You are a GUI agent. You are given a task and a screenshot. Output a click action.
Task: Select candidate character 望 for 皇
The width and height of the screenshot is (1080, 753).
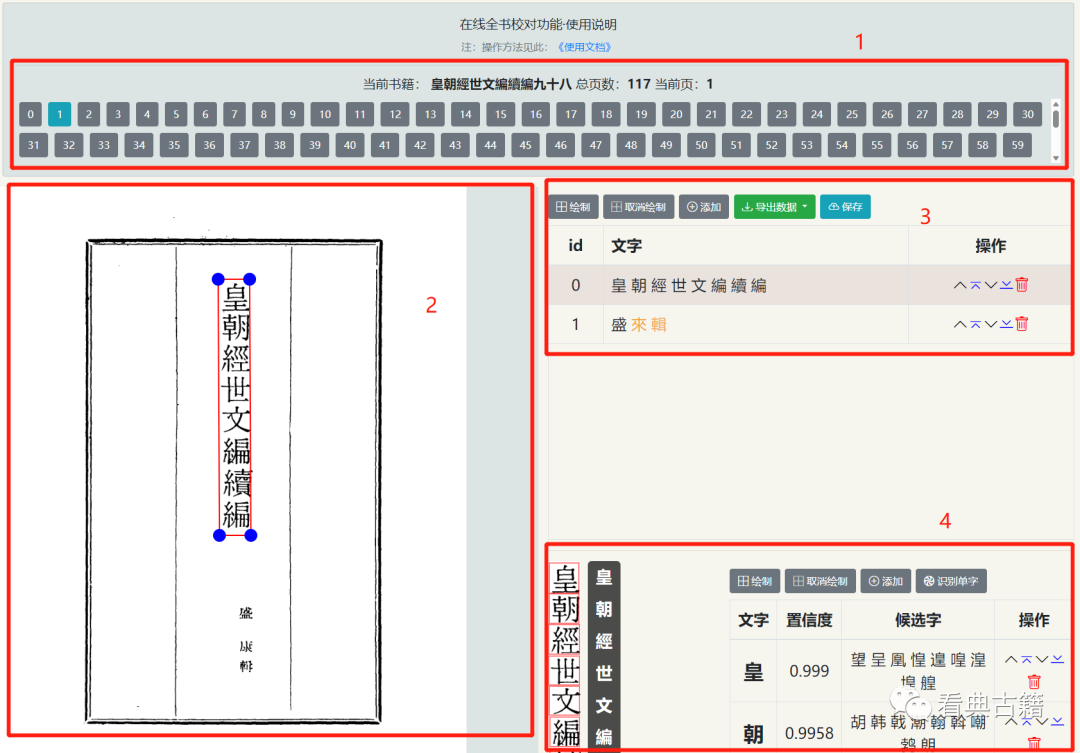[x=857, y=661]
